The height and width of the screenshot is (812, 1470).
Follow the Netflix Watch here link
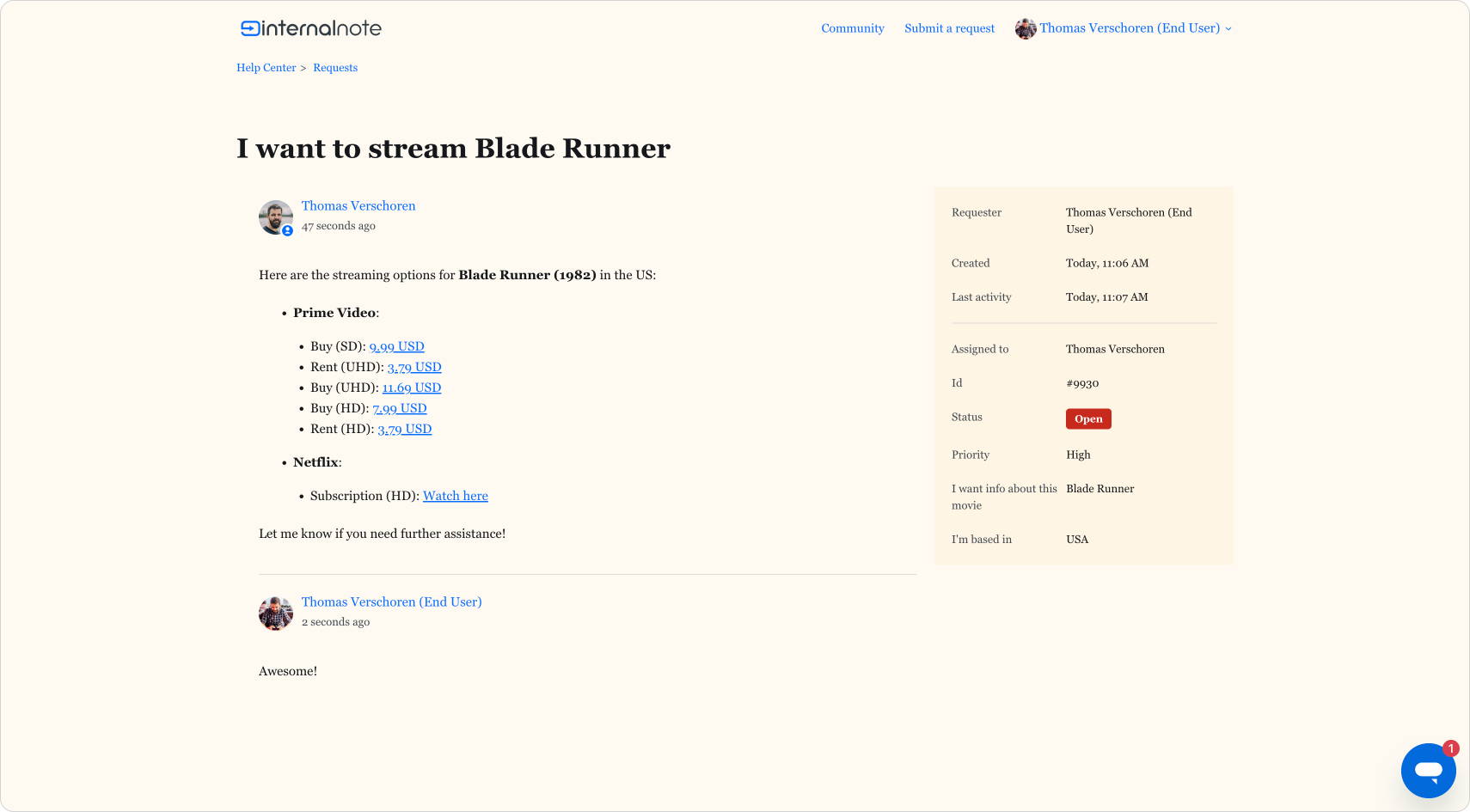point(456,496)
